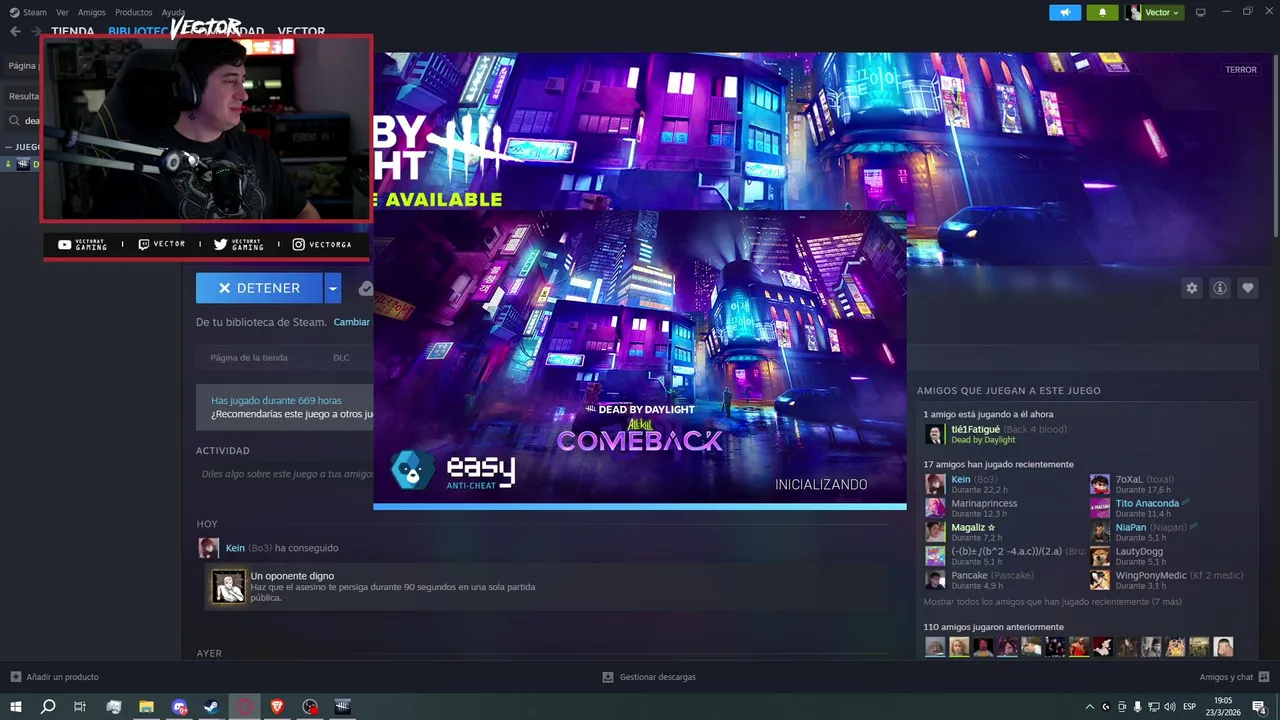This screenshot has width=1280, height=720.
Task: Toggle the favorite heart icon
Action: tap(1248, 288)
